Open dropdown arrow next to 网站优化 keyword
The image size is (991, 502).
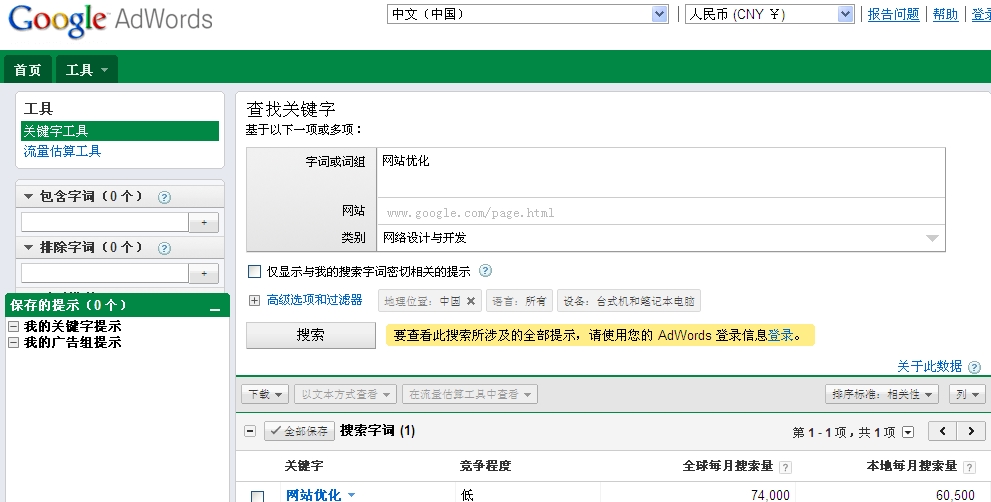pos(351,495)
